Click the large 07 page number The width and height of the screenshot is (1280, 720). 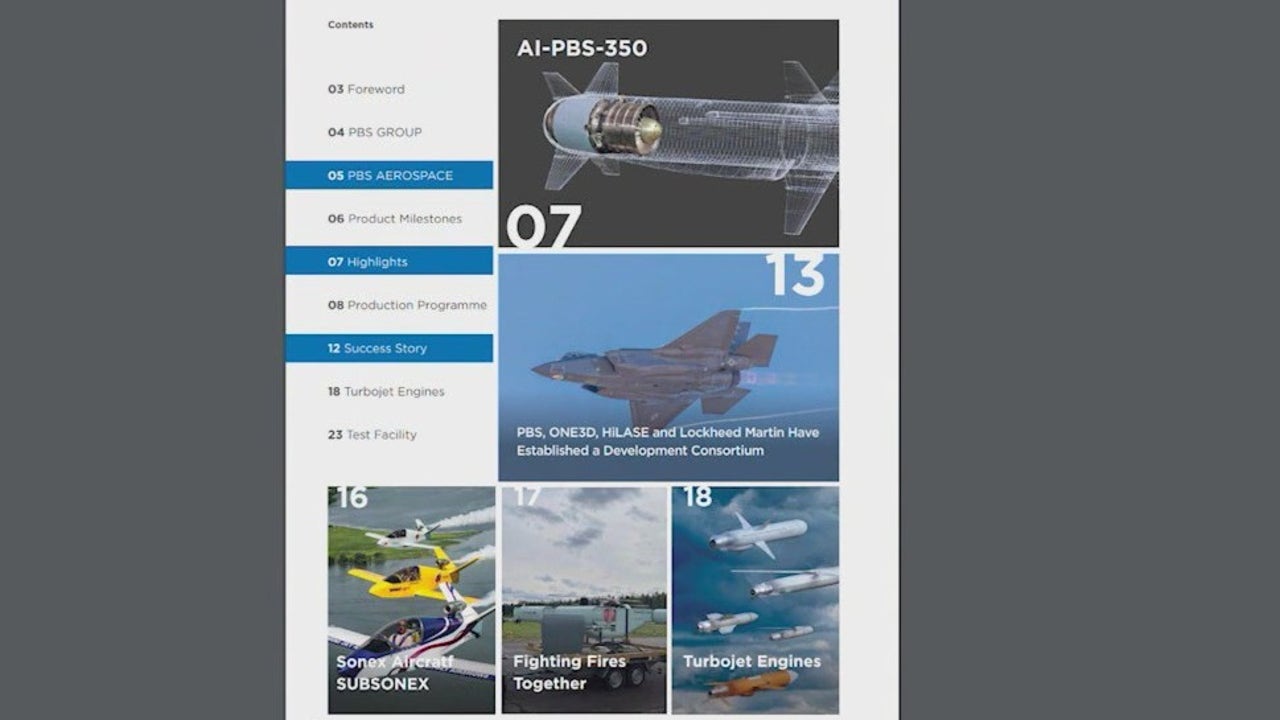[543, 226]
